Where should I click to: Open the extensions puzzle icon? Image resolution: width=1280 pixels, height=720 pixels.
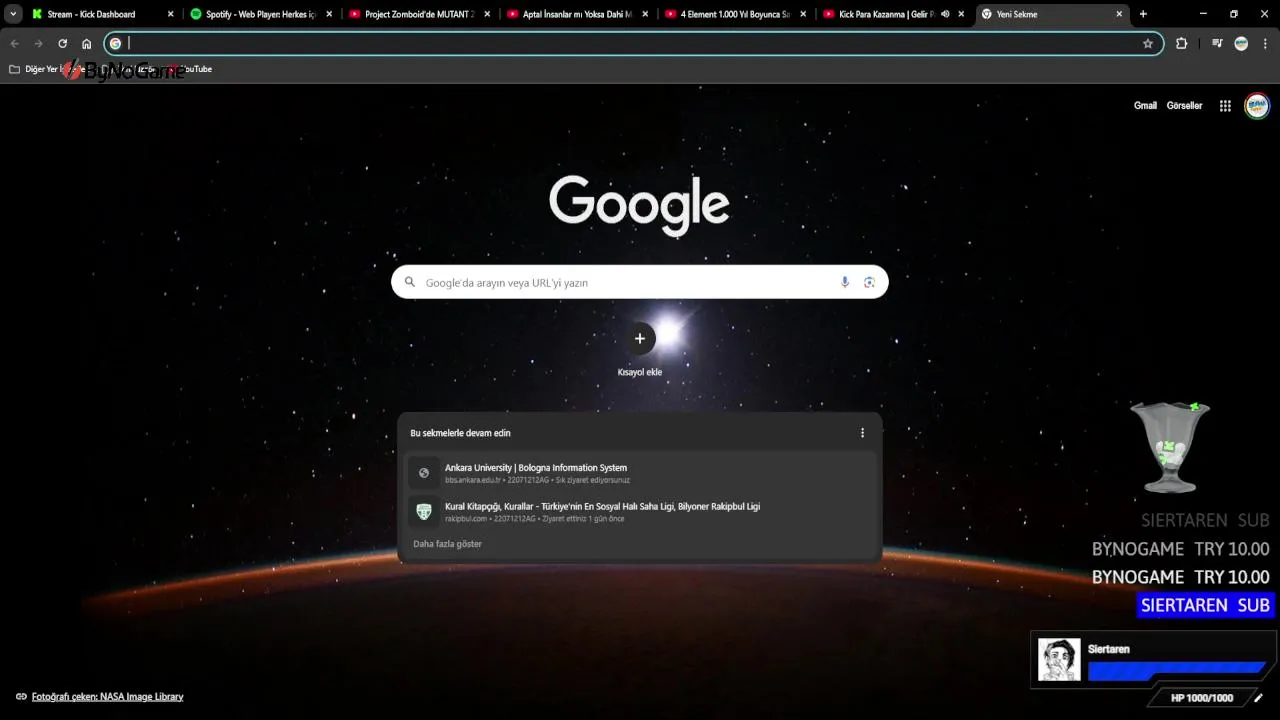(x=1181, y=44)
